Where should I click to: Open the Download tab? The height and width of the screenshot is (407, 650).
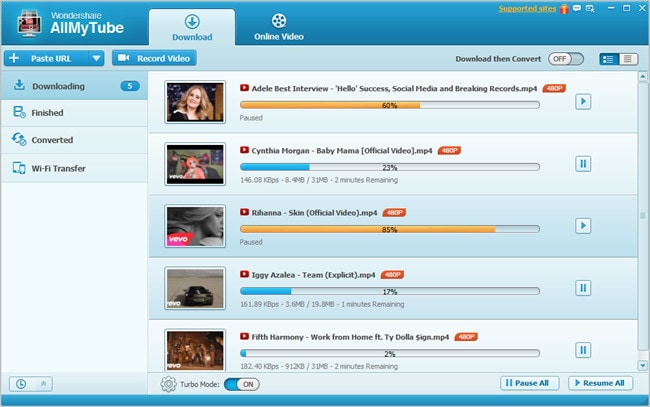point(192,27)
